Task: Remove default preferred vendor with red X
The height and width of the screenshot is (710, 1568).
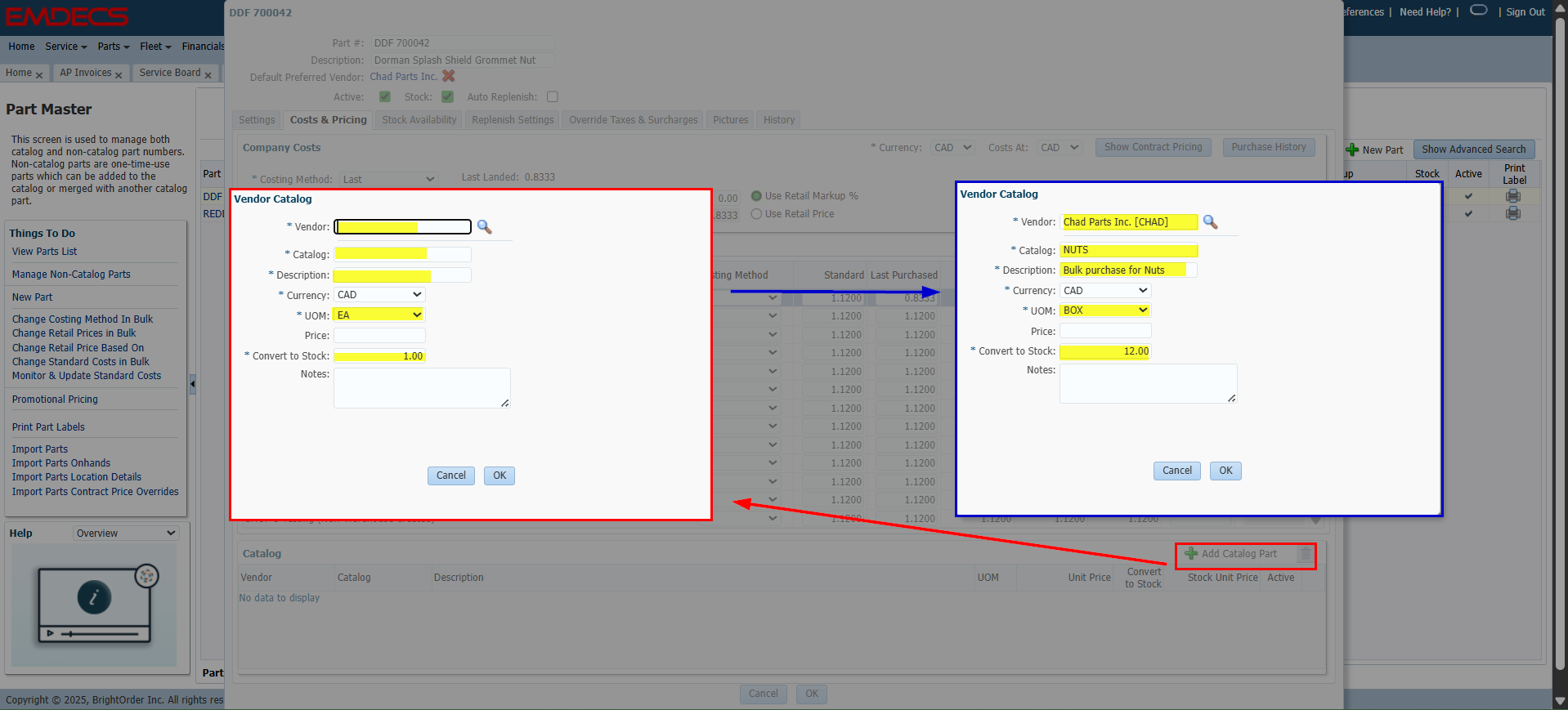Action: 448,76
